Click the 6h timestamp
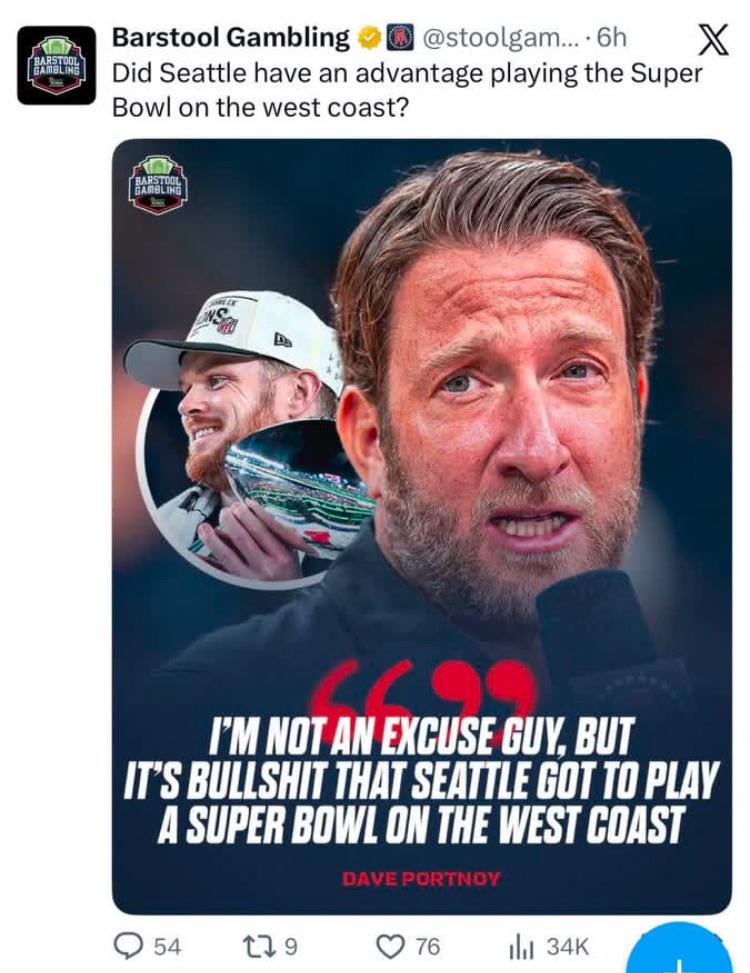 click(610, 38)
